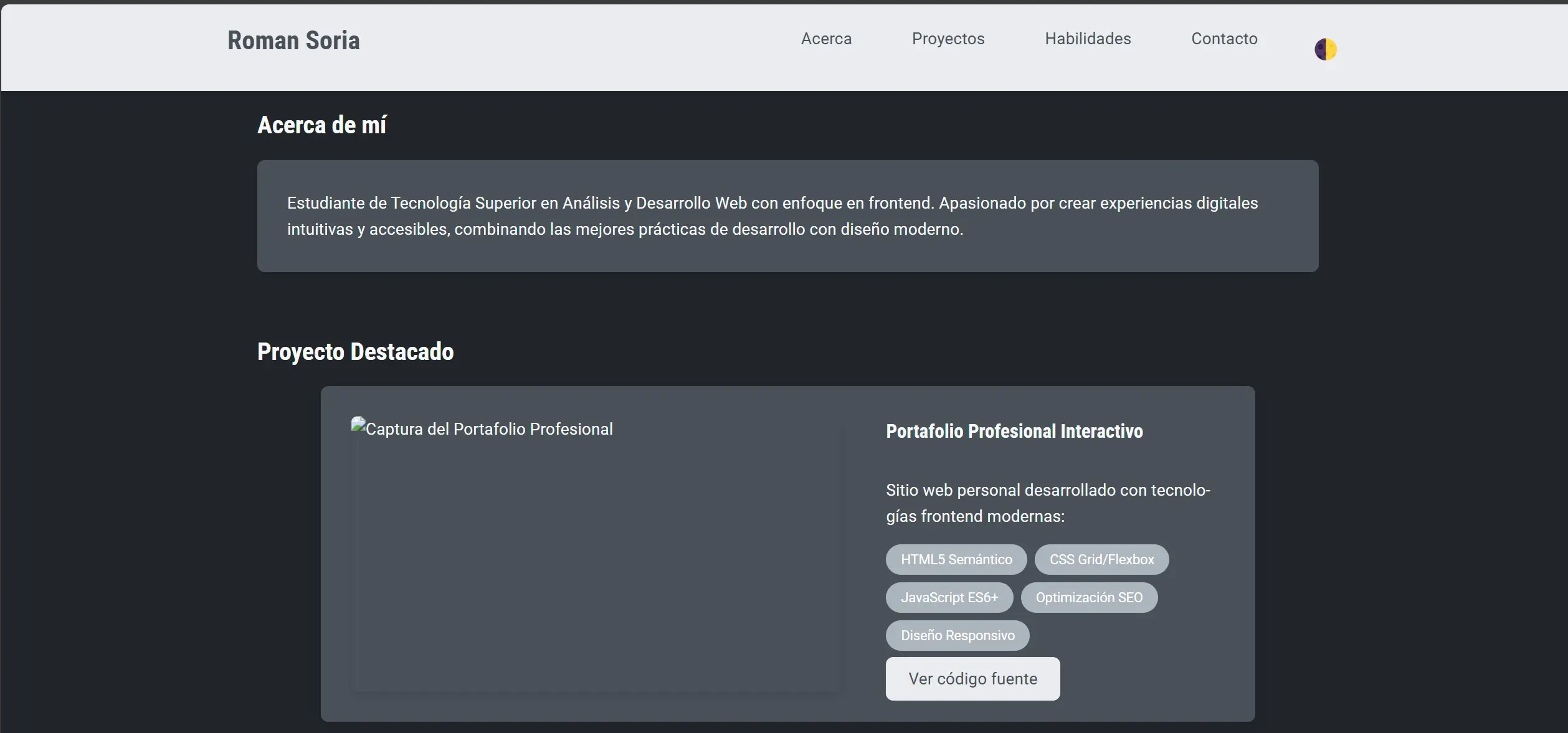The width and height of the screenshot is (1568, 733).
Task: Click the JavaScript ES6+ tag
Action: click(949, 597)
